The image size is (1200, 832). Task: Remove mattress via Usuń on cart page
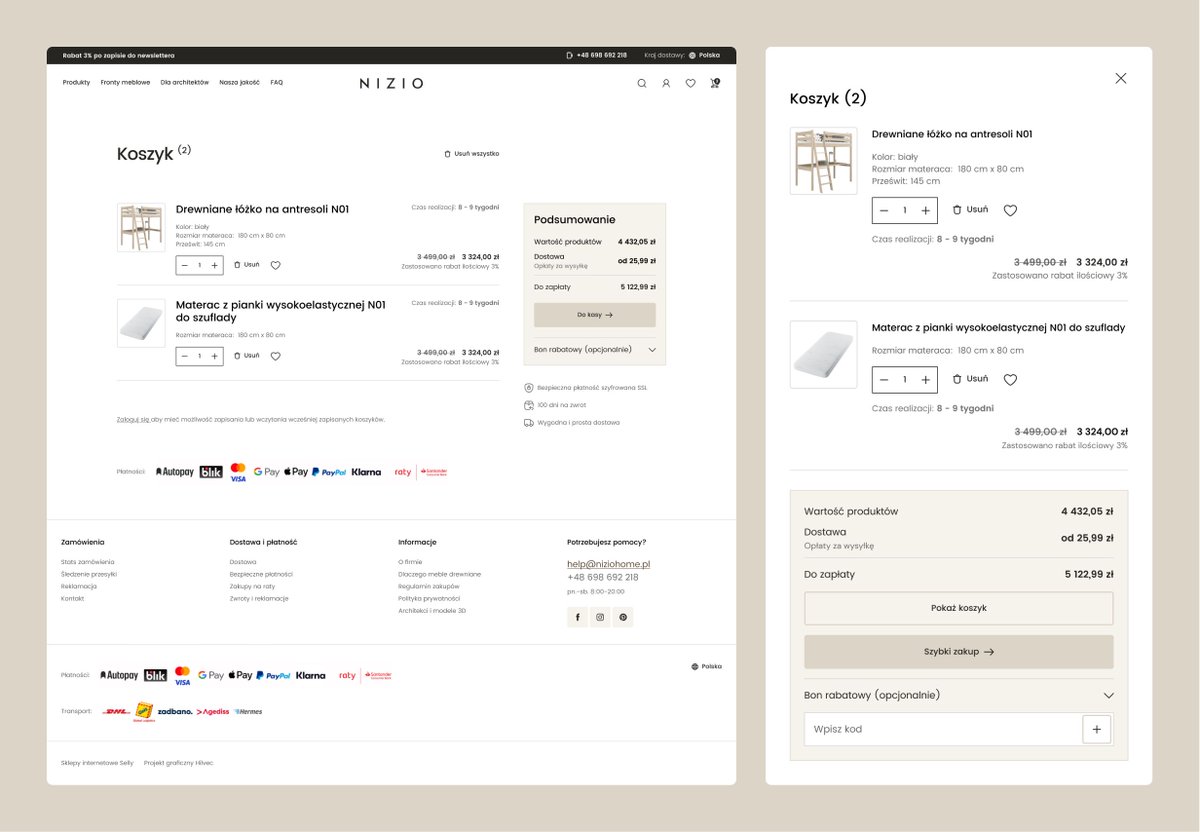(246, 355)
